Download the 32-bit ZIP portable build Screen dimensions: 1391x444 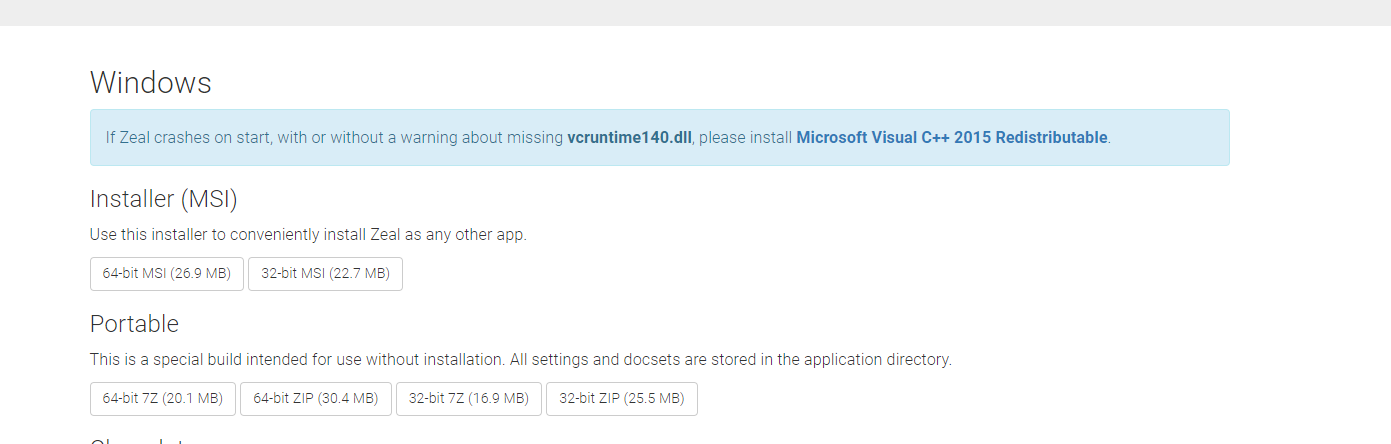click(622, 398)
